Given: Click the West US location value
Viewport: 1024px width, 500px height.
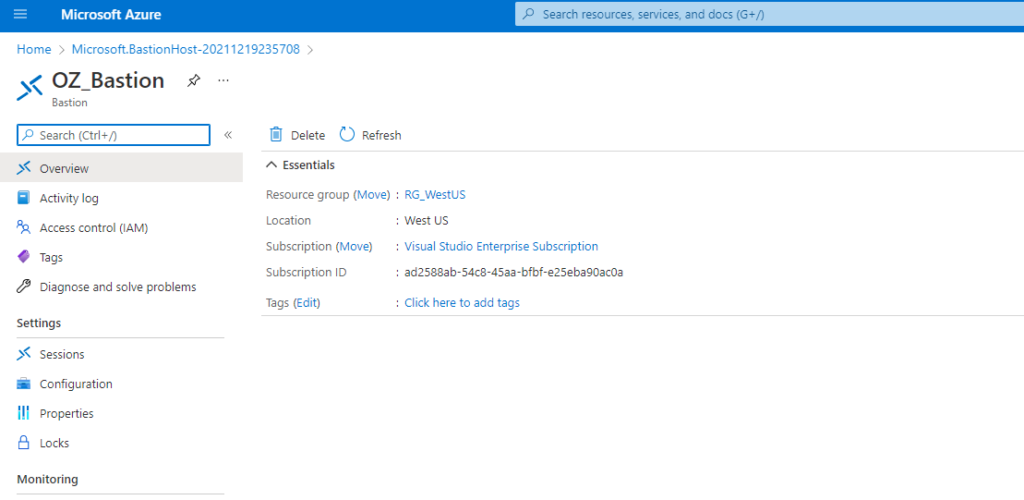Looking at the screenshot, I should (426, 221).
